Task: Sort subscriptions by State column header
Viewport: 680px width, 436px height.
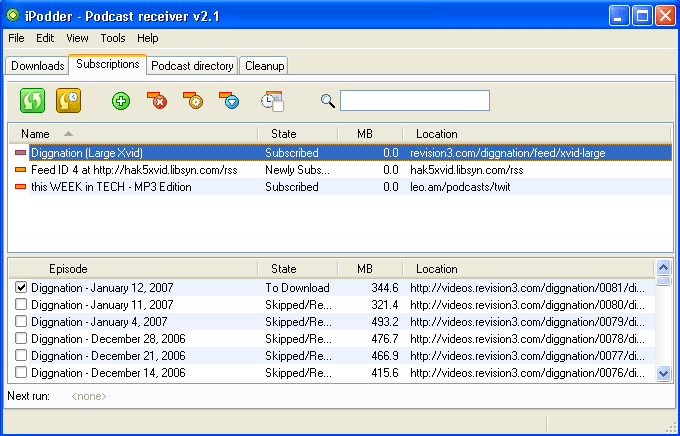Action: (x=298, y=134)
